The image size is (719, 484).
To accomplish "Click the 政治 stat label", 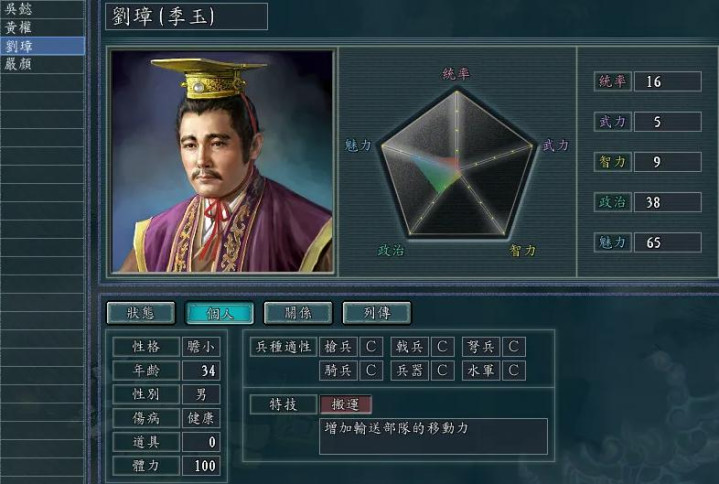I will (x=613, y=202).
